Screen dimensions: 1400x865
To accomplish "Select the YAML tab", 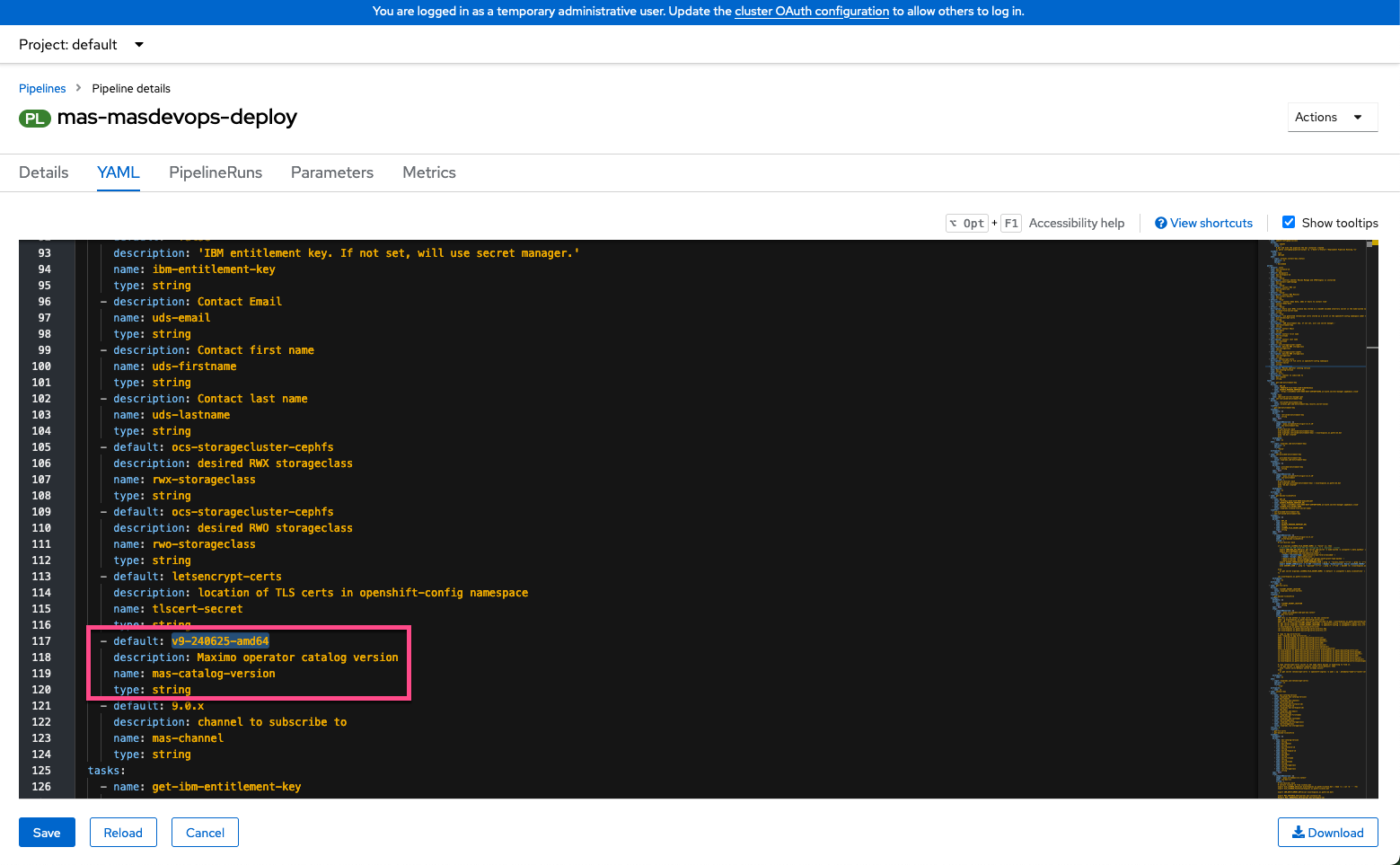I will coord(119,172).
